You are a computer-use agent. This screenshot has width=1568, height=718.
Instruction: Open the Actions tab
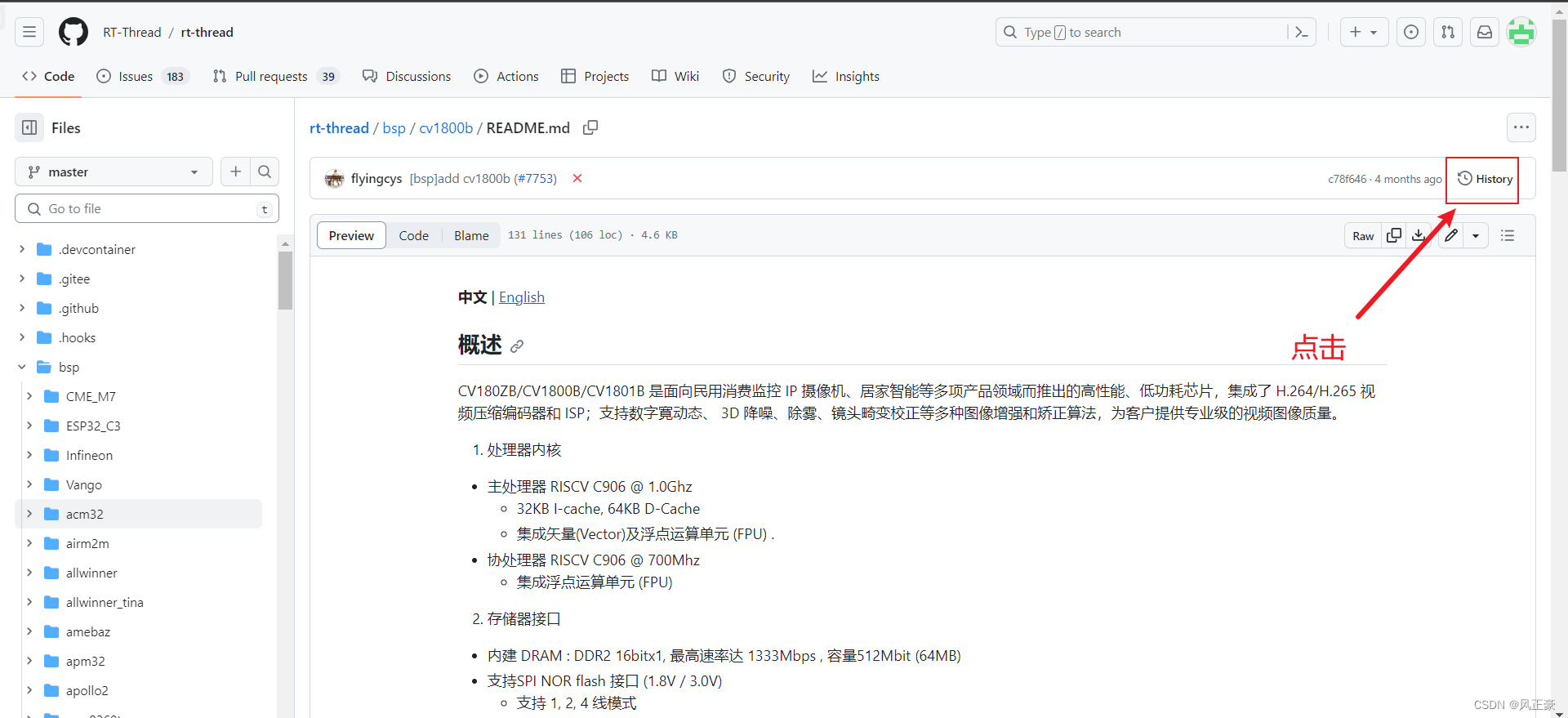506,76
